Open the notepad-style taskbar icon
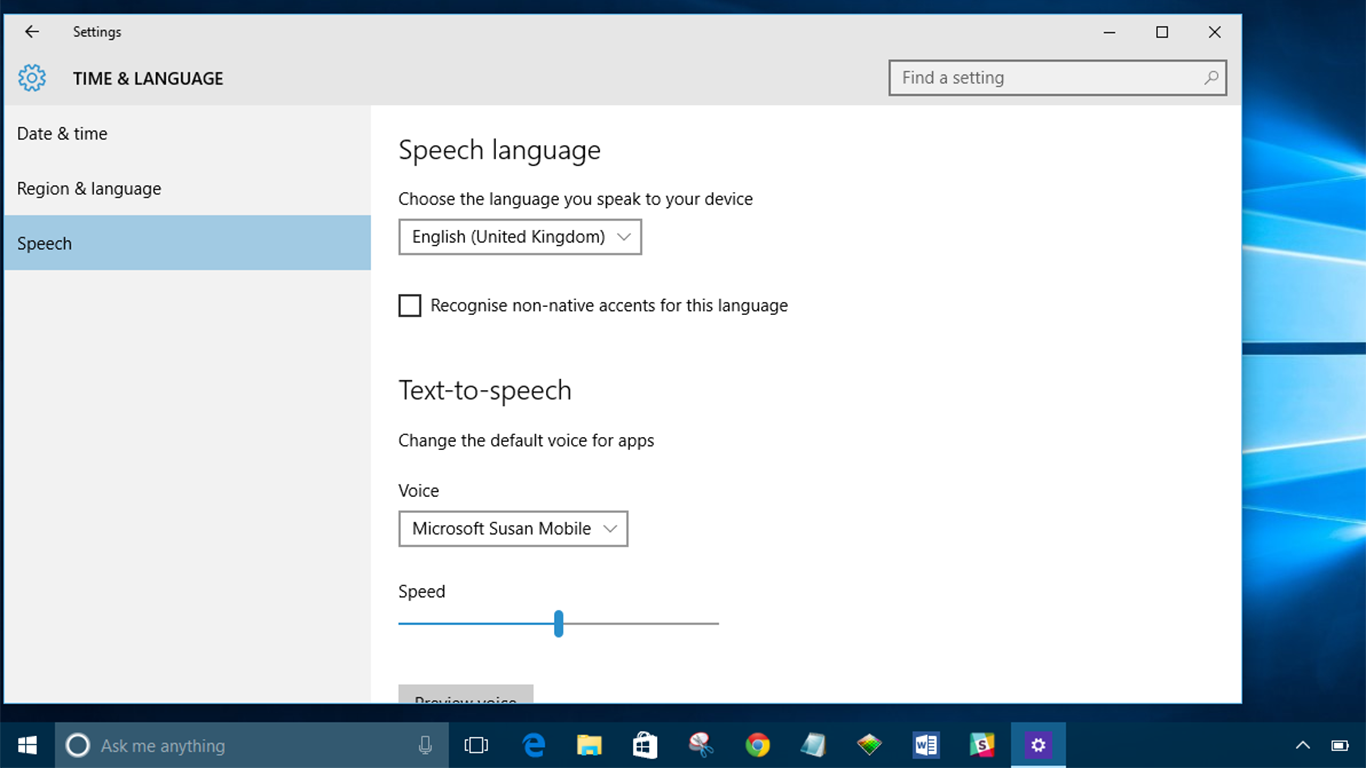 click(813, 745)
